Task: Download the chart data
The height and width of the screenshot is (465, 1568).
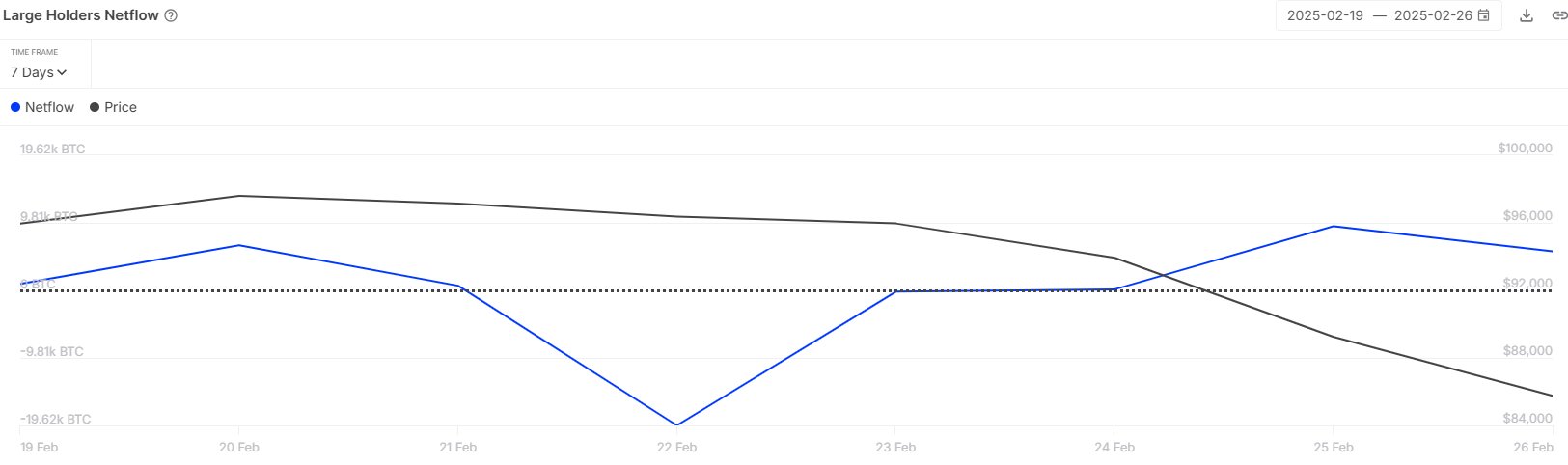Action: [1527, 16]
